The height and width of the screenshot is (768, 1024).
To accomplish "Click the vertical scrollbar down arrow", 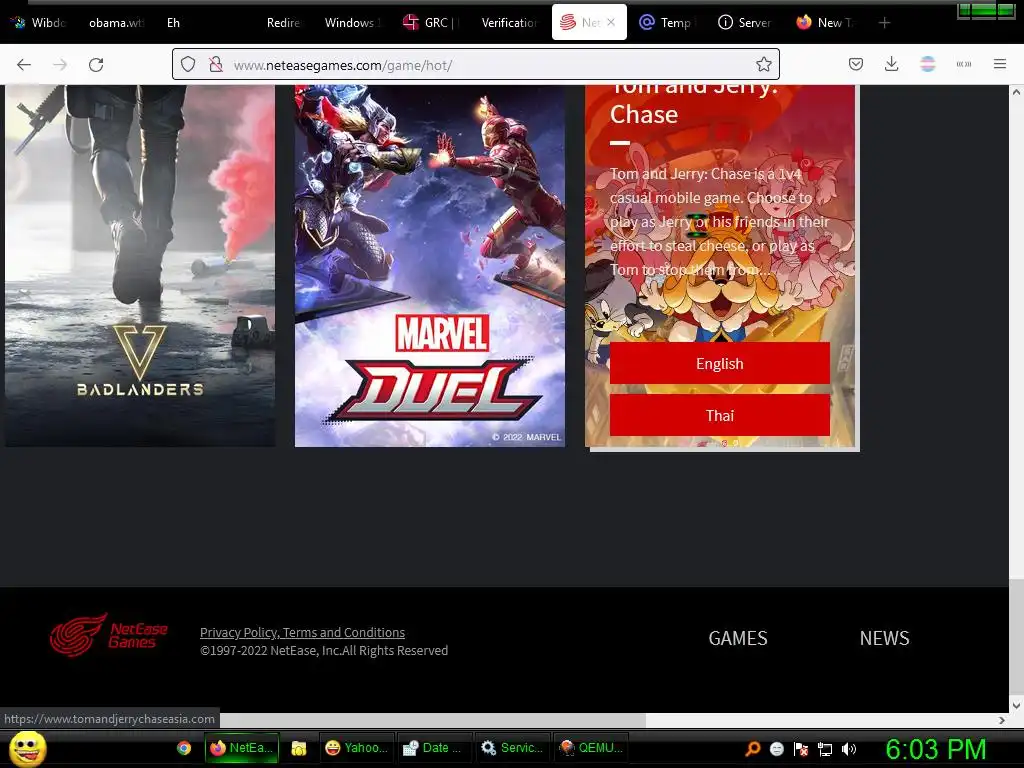I will (1016, 705).
